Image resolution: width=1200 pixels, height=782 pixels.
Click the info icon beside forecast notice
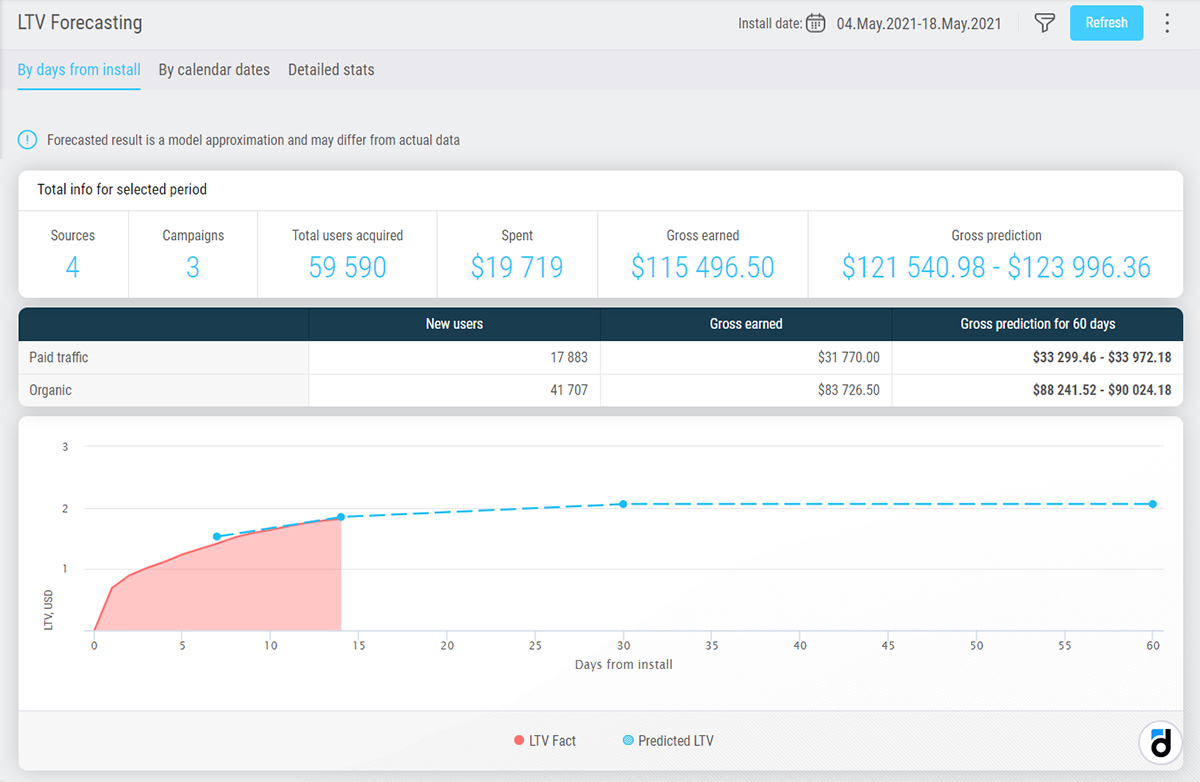(x=28, y=140)
